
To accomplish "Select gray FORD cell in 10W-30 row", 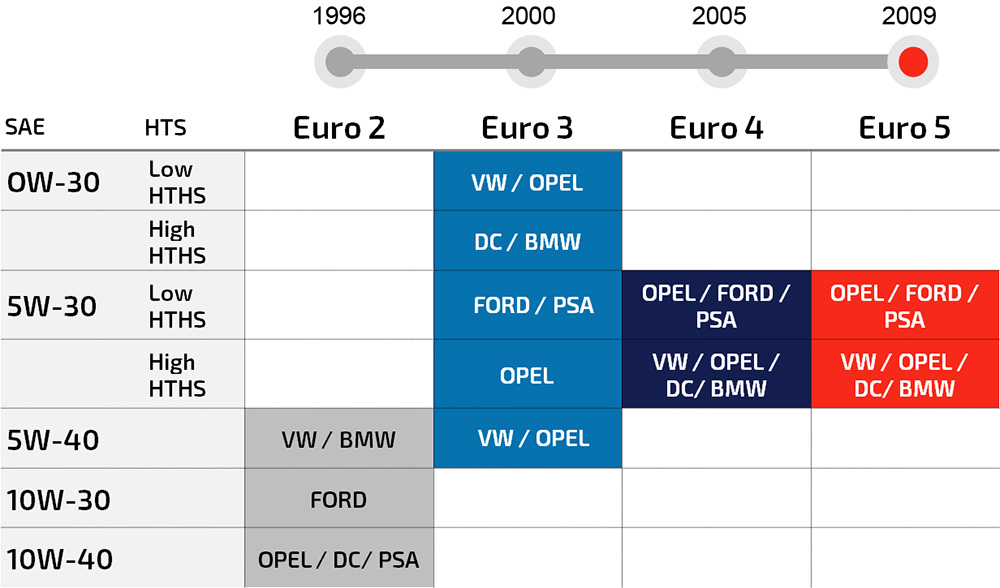I will (339, 498).
